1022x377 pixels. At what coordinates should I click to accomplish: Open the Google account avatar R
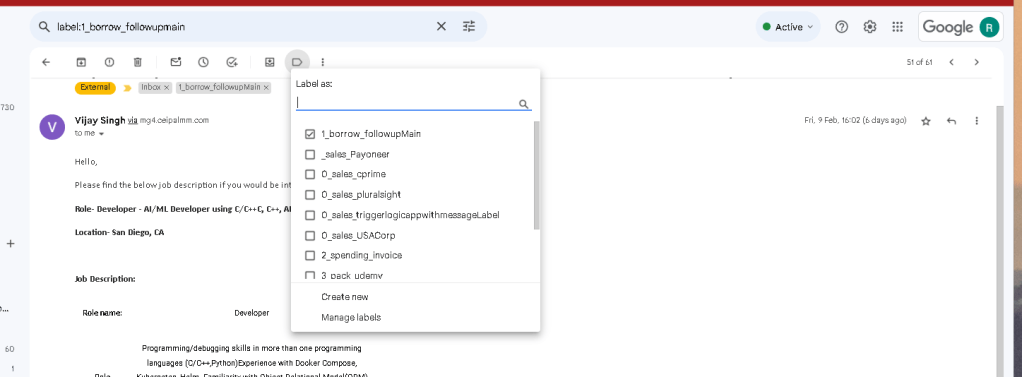989,27
